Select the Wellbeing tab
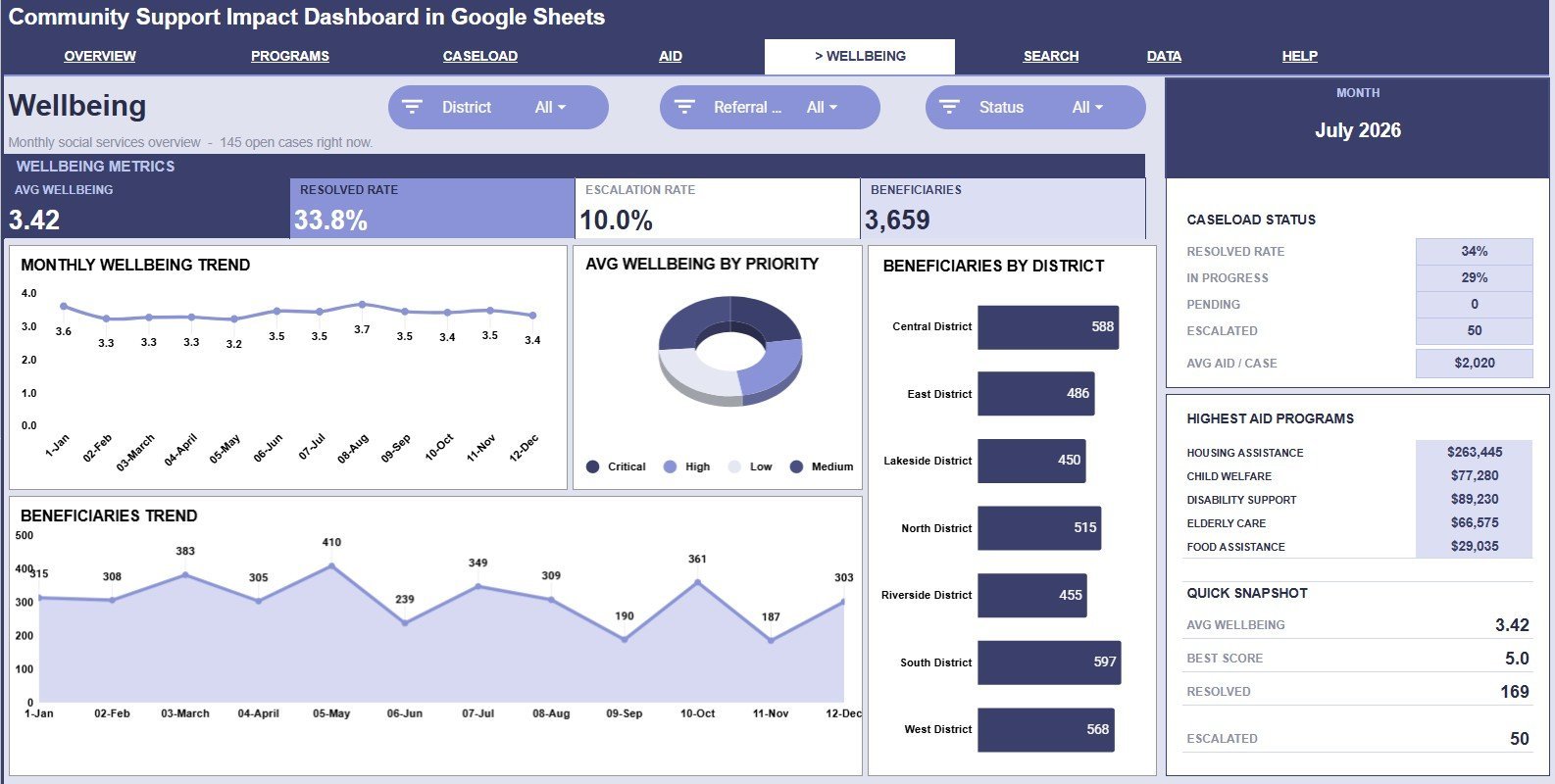 (x=860, y=56)
